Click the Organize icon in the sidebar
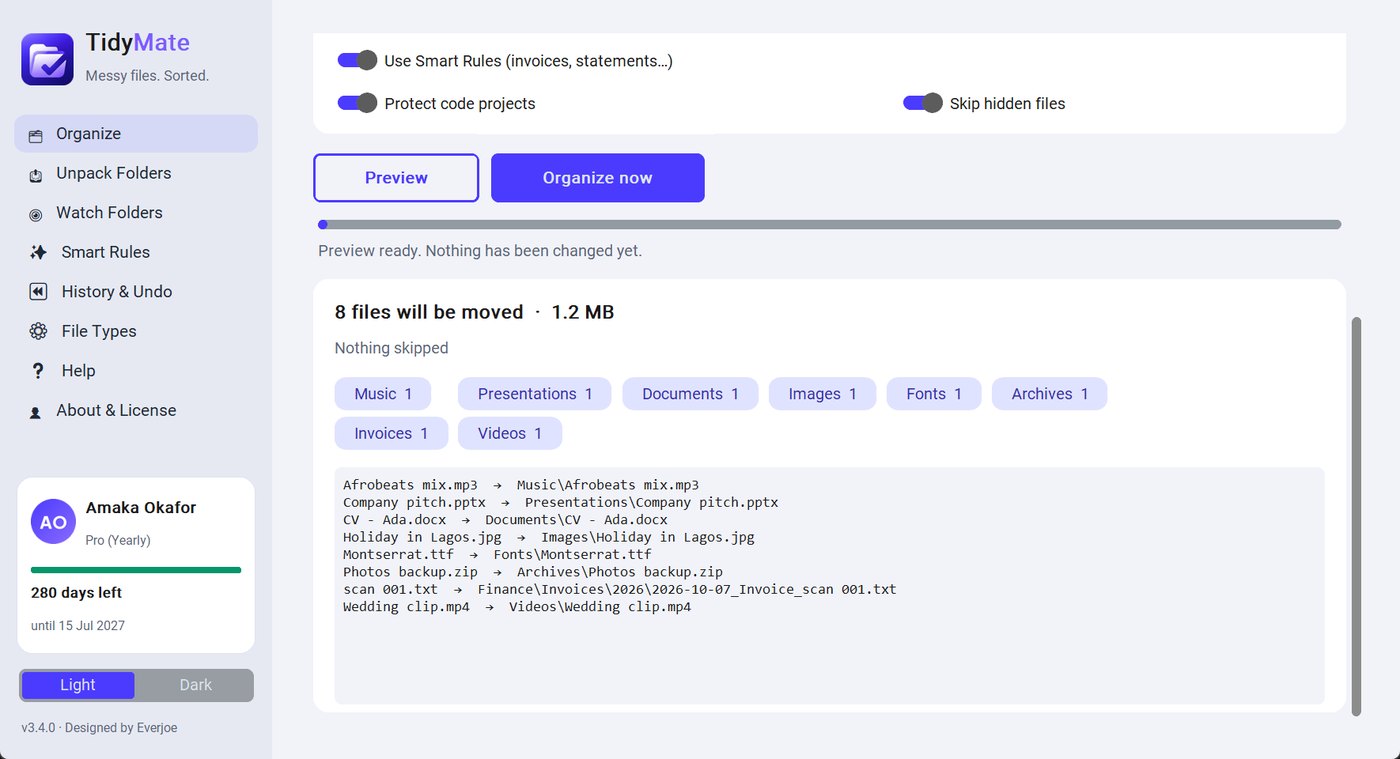 click(x=36, y=135)
